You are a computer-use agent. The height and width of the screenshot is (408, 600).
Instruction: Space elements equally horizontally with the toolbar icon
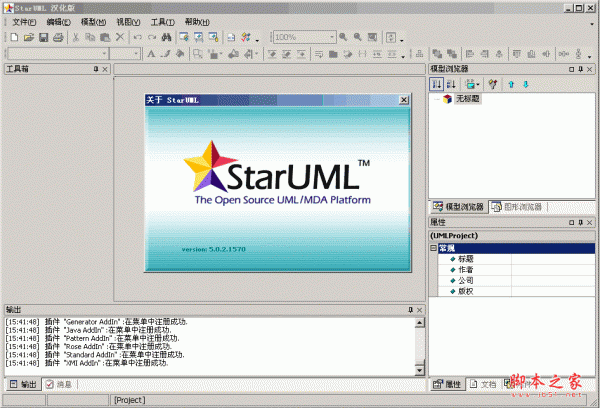[563, 54]
